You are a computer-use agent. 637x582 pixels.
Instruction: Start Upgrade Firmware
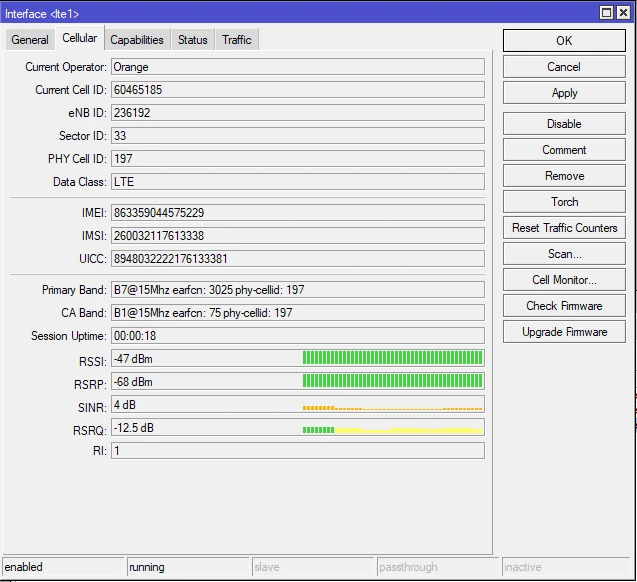[564, 331]
